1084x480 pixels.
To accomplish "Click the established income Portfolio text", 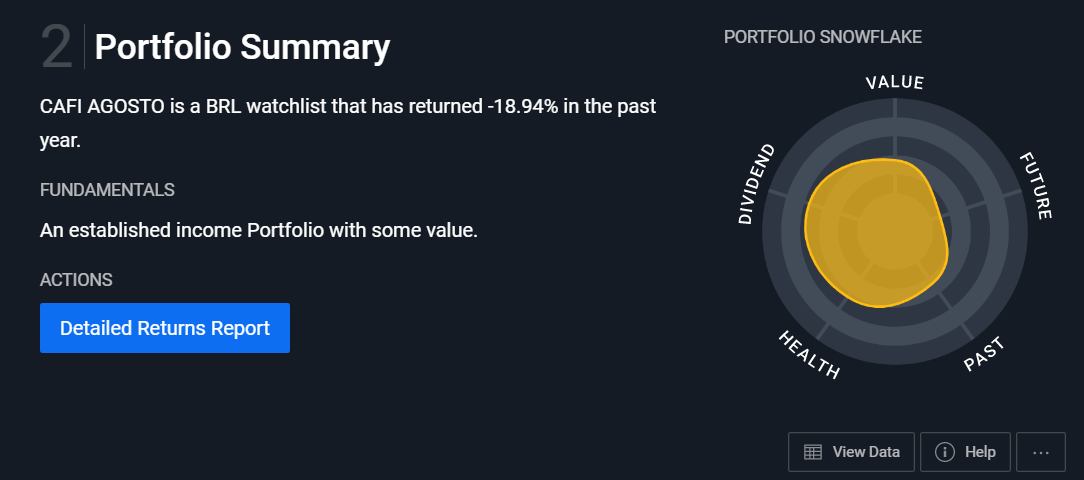I will tap(259, 230).
